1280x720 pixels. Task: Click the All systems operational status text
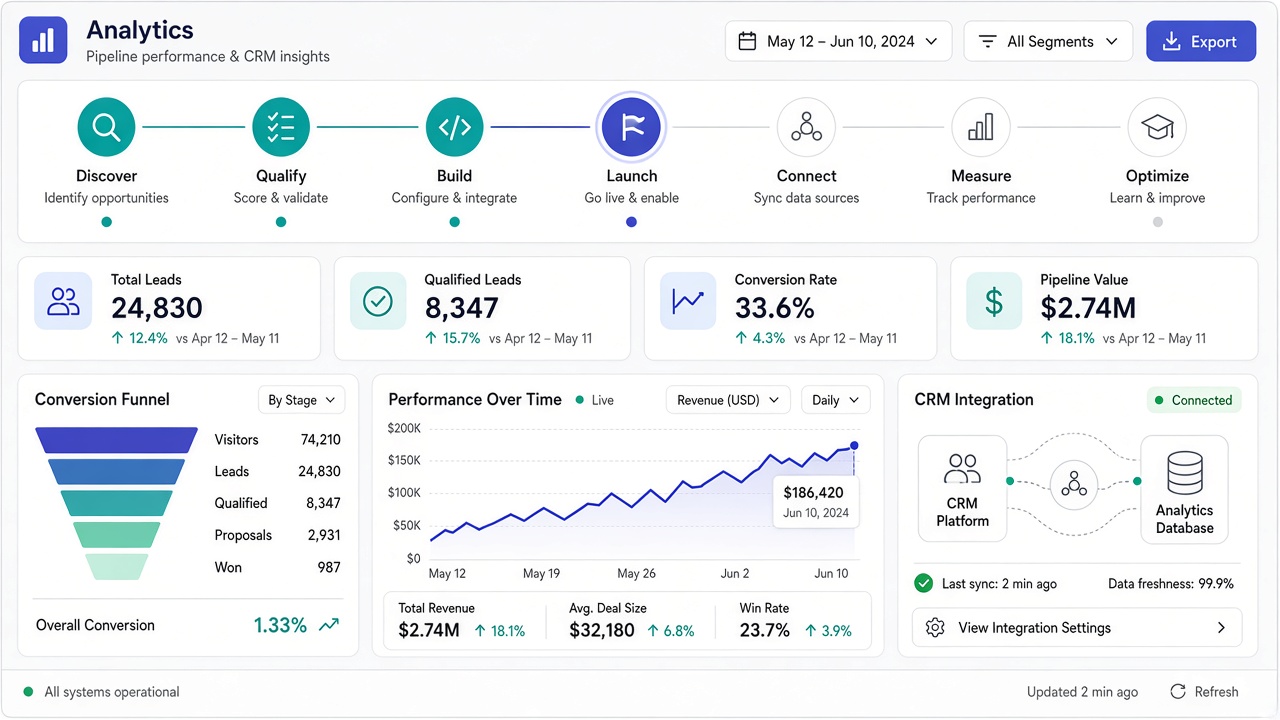click(x=112, y=692)
